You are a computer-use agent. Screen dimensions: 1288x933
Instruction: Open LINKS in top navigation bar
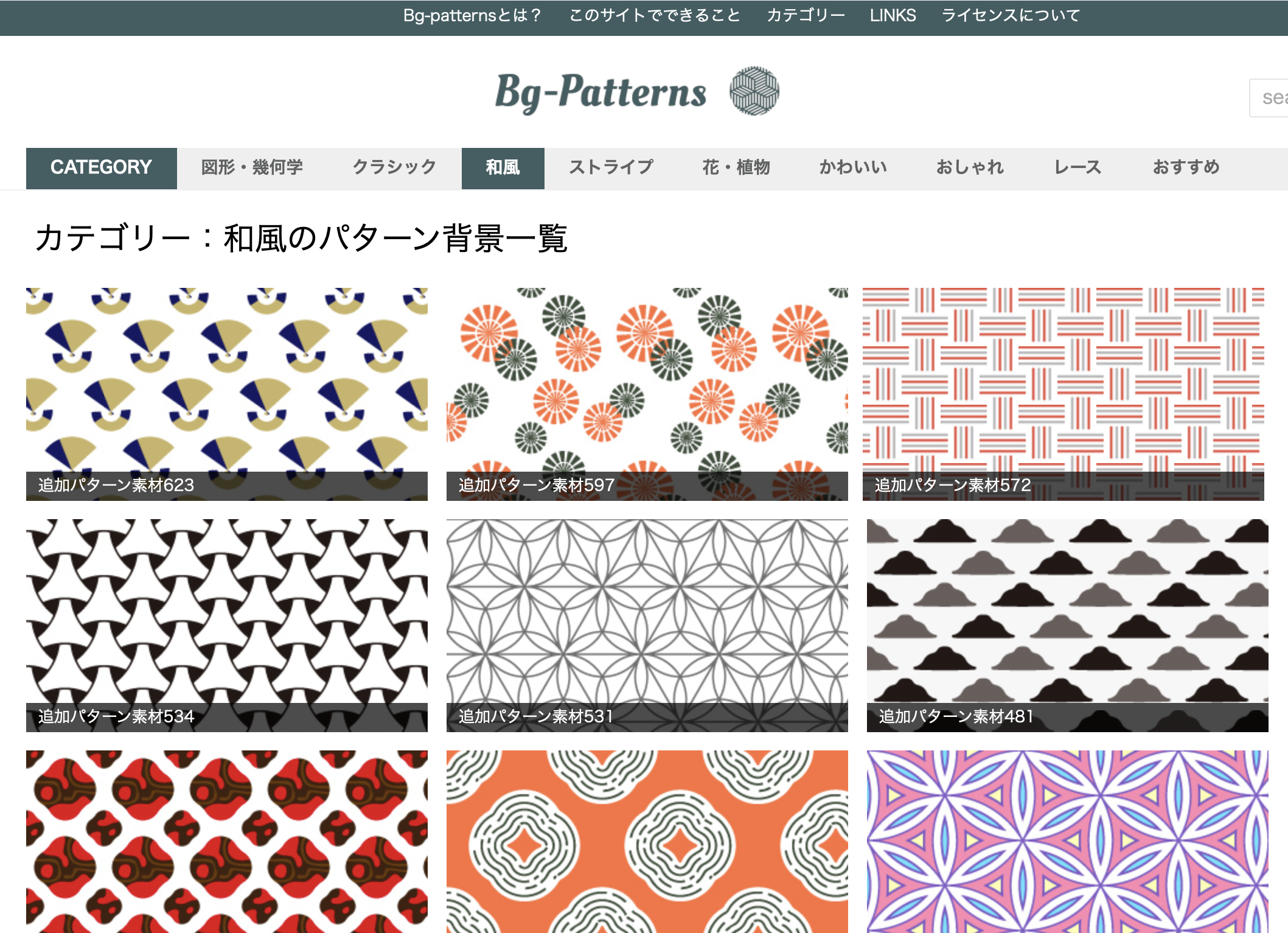[893, 15]
